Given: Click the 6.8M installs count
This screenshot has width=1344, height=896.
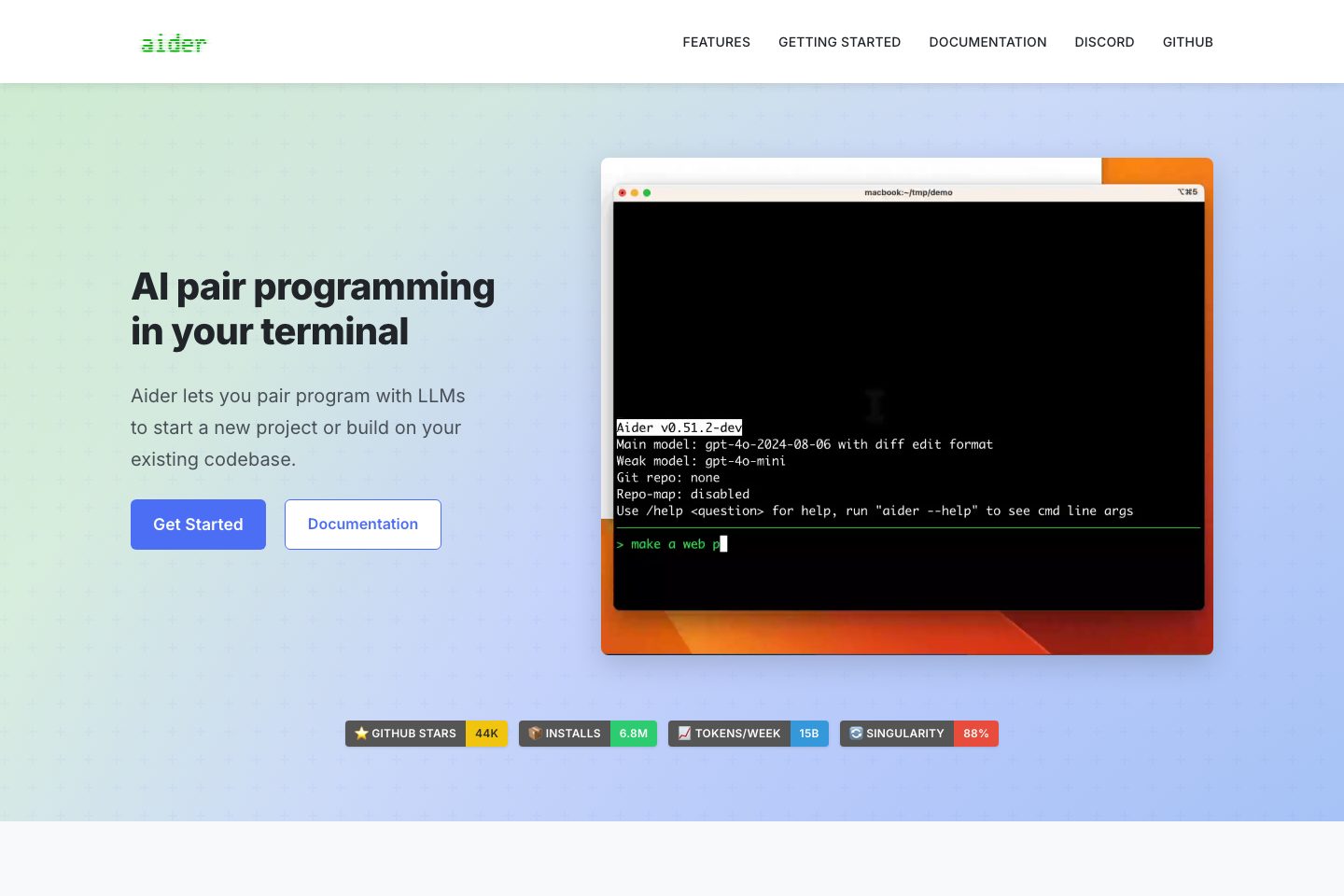Looking at the screenshot, I should click(634, 734).
